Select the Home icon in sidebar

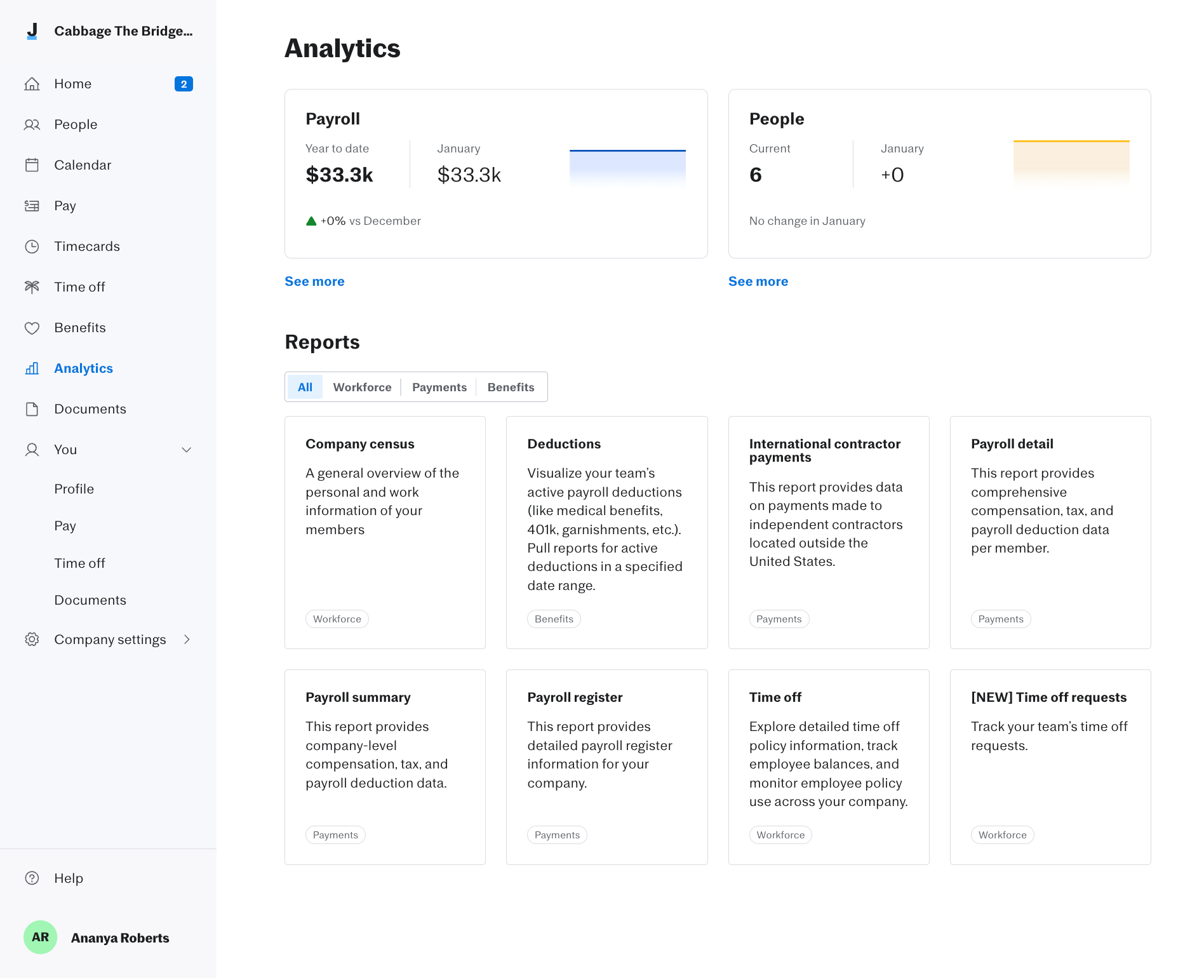32,83
